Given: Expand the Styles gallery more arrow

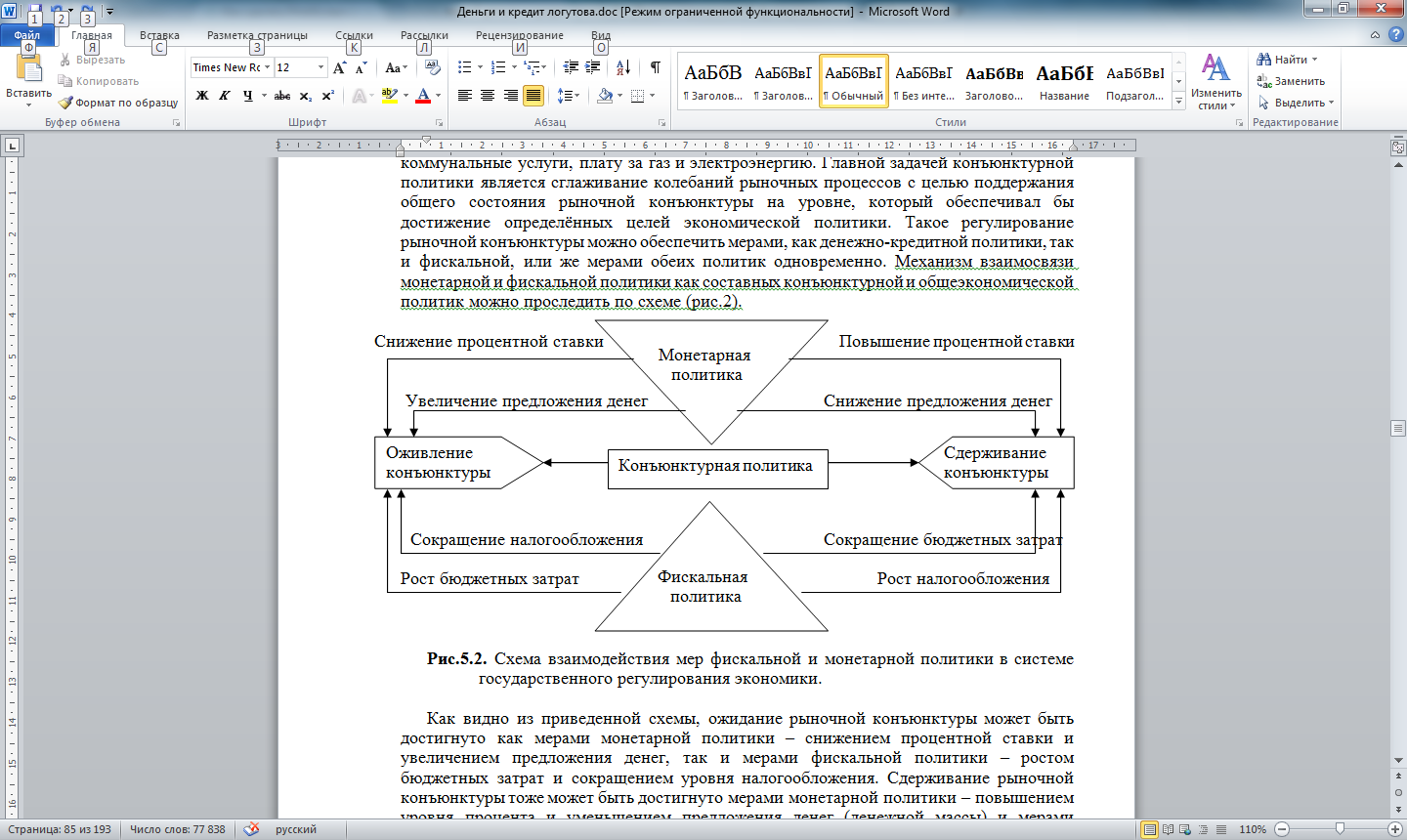Looking at the screenshot, I should click(1179, 102).
